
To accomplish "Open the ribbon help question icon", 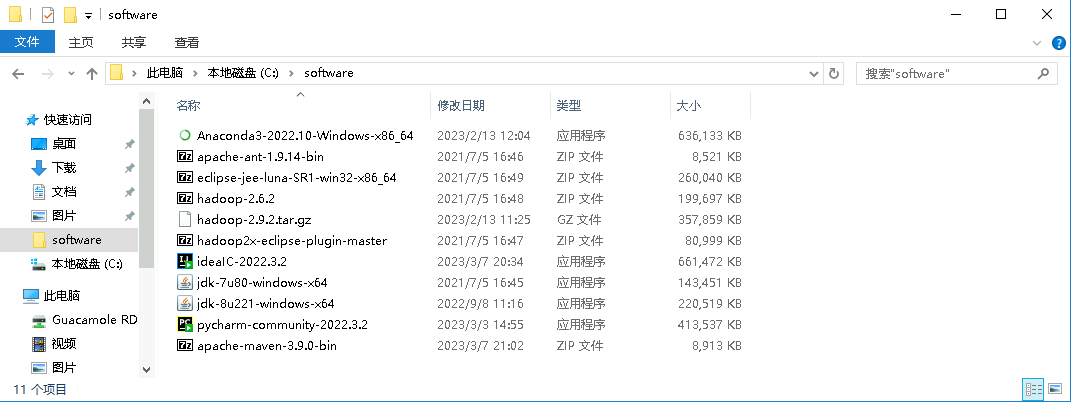I will (1057, 42).
